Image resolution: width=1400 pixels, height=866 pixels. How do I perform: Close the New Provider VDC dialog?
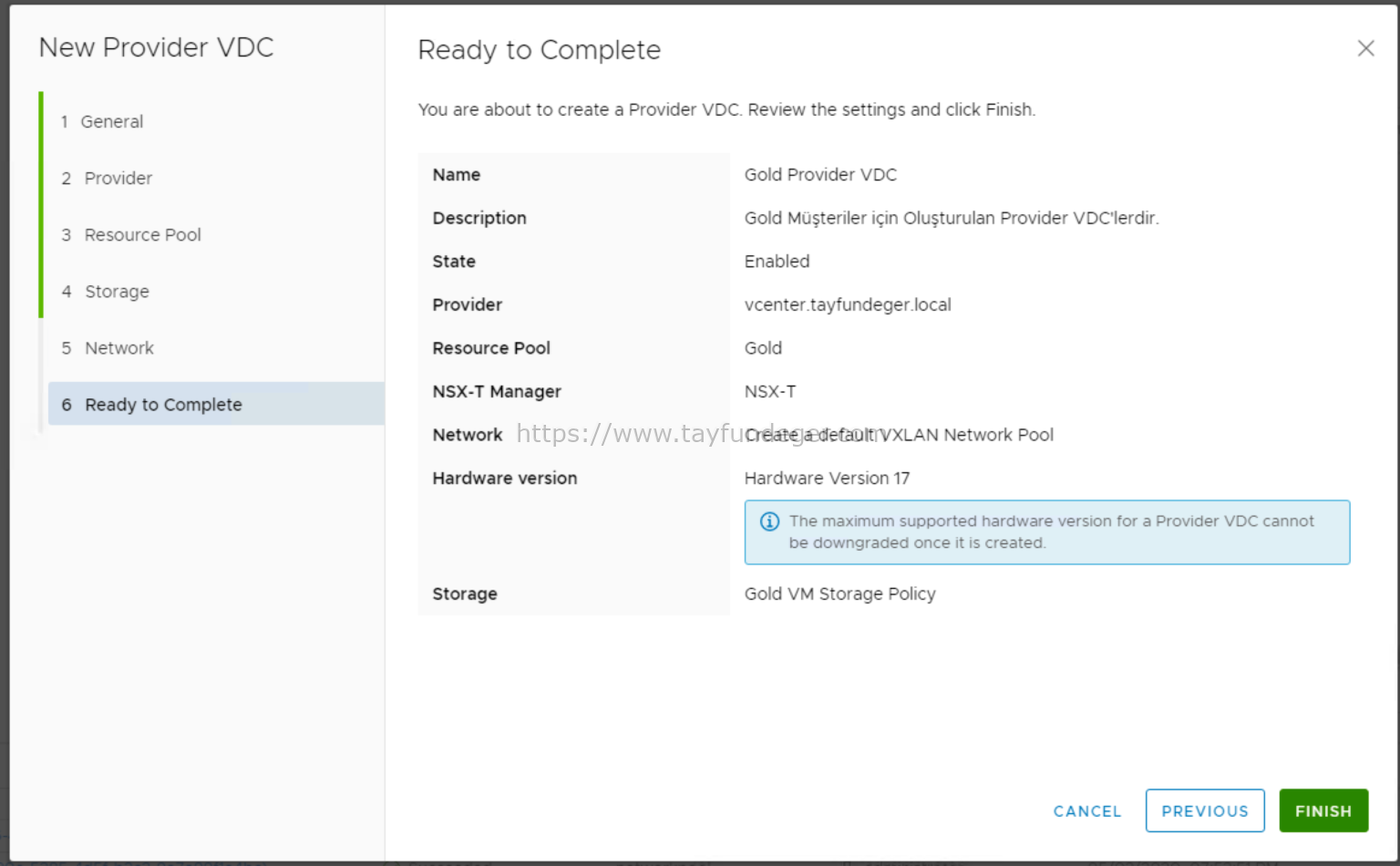[1365, 48]
